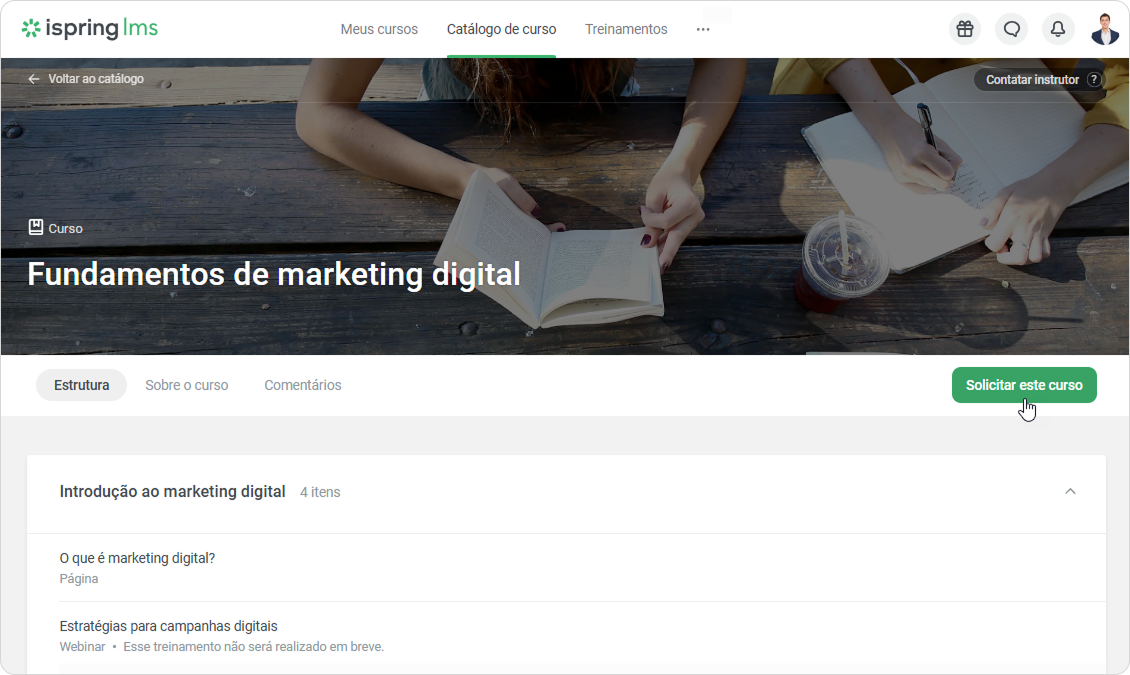Click the iSpring LMS logo
Viewport: 1130px width, 675px height.
click(90, 28)
